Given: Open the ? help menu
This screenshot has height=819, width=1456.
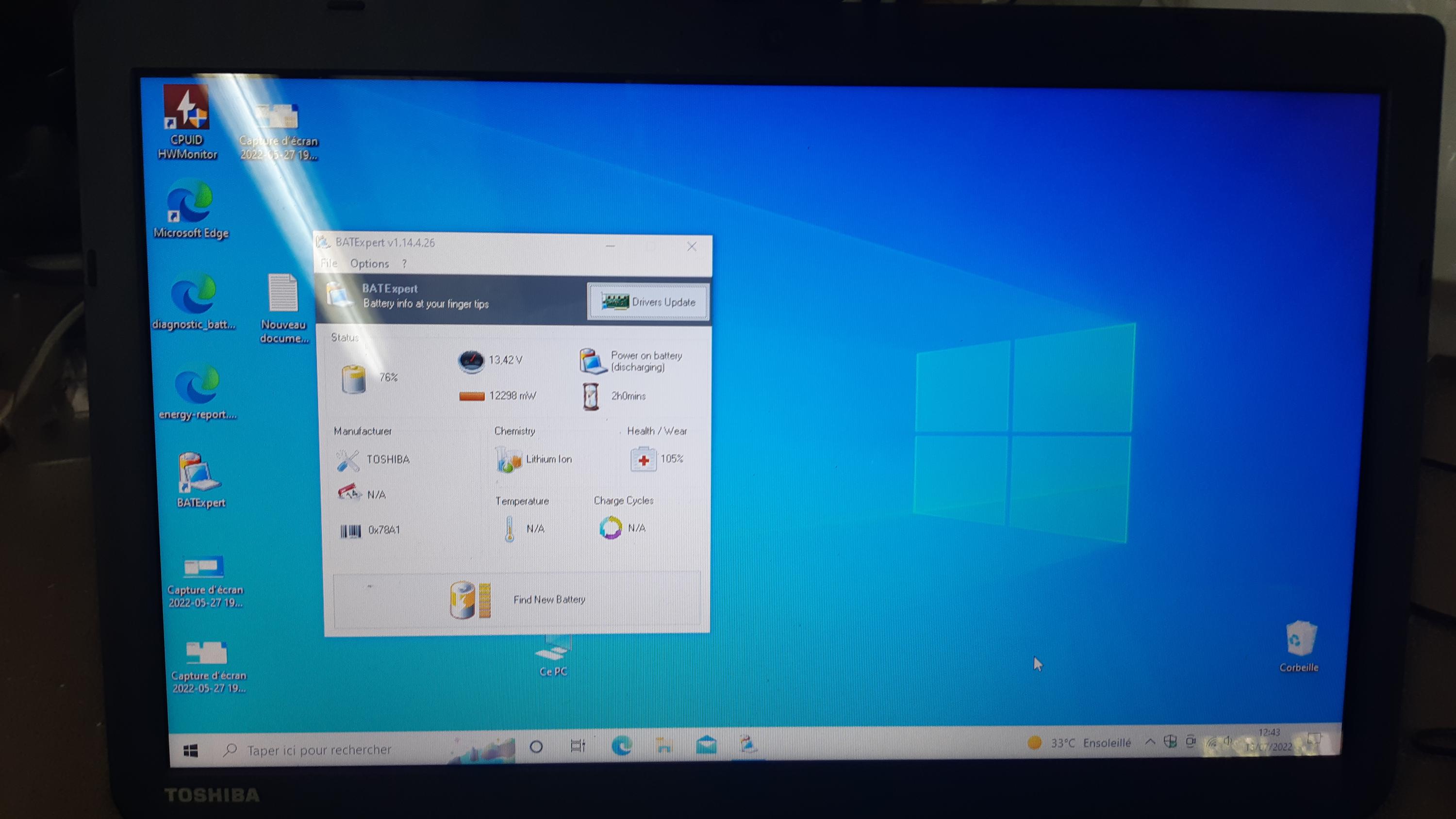Looking at the screenshot, I should (x=404, y=264).
